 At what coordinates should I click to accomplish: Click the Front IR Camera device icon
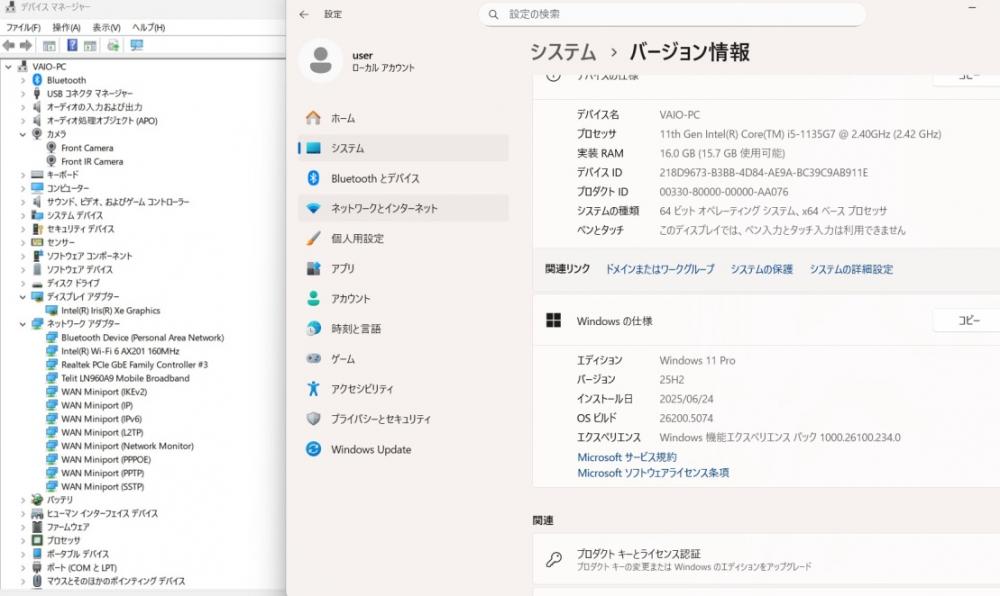tap(52, 161)
